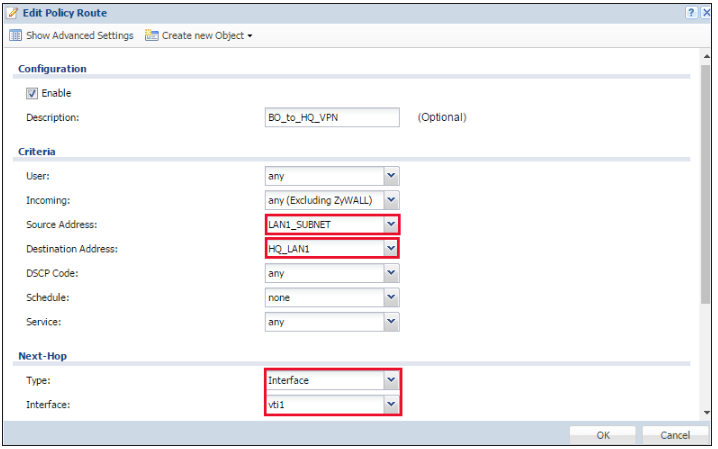This screenshot has width=718, height=449.
Task: Click the Show Advanced Settings icon
Action: tap(15, 36)
